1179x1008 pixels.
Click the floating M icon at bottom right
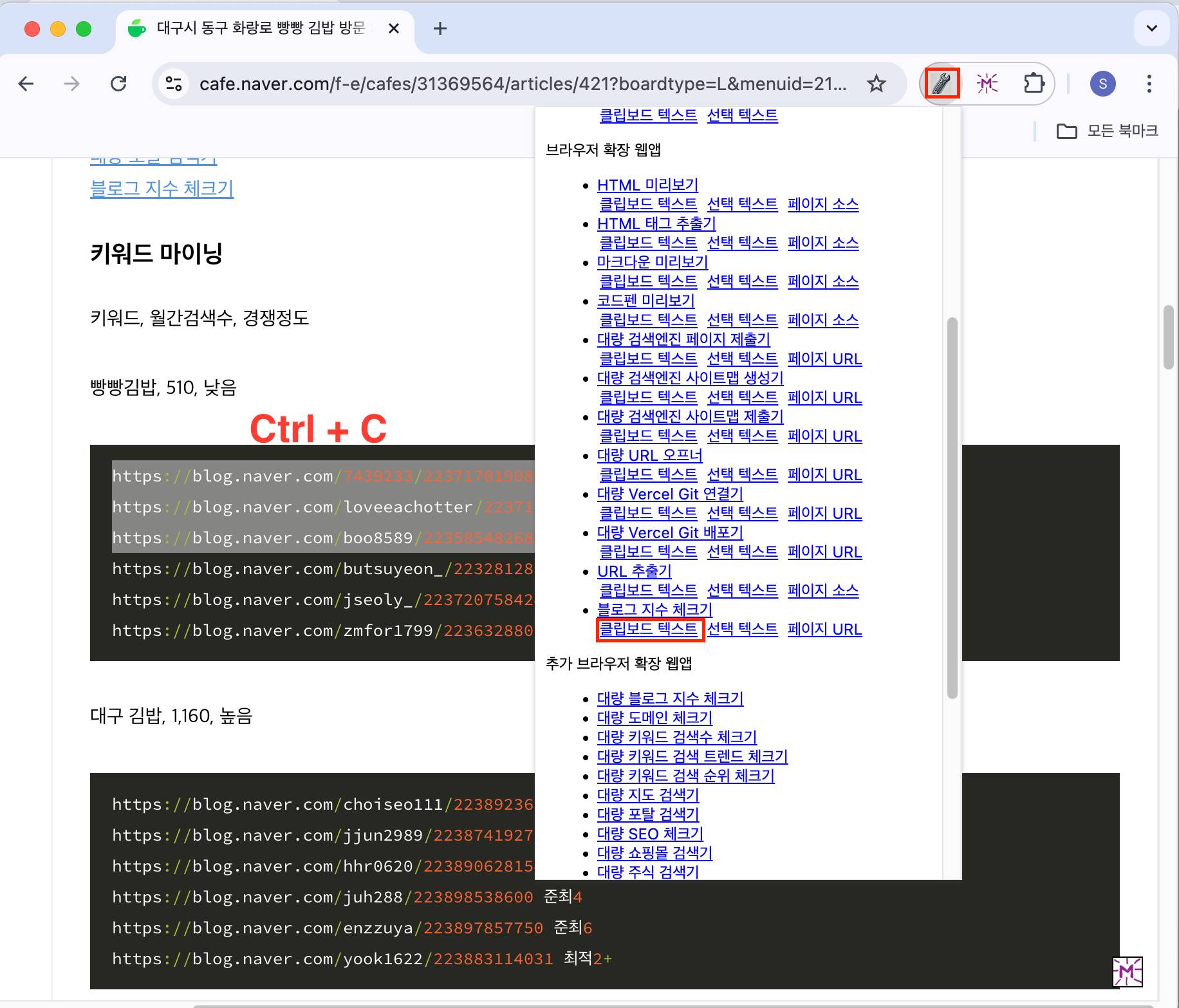click(1127, 971)
